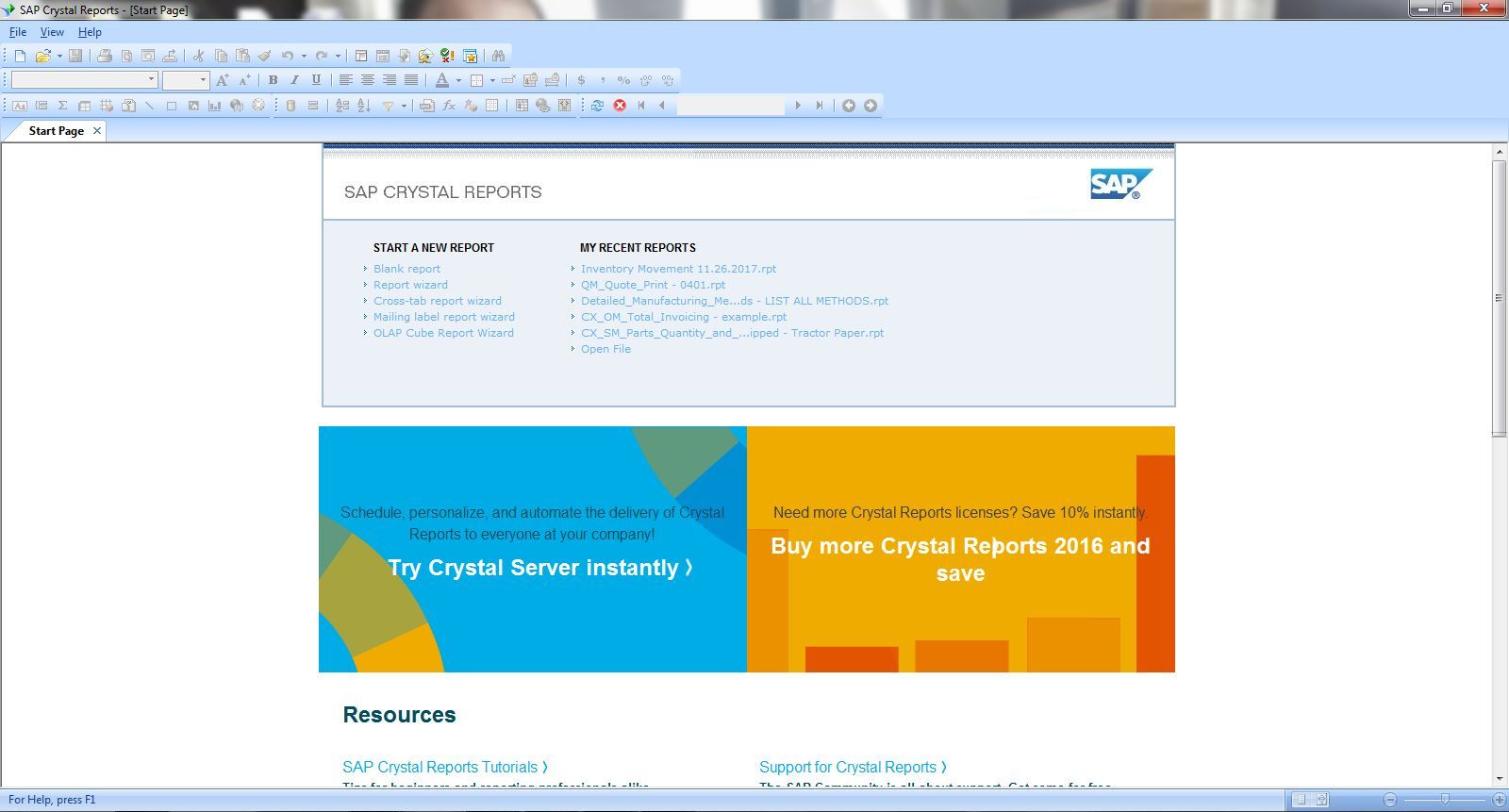
Task: Toggle Bold formatting button
Action: [273, 80]
